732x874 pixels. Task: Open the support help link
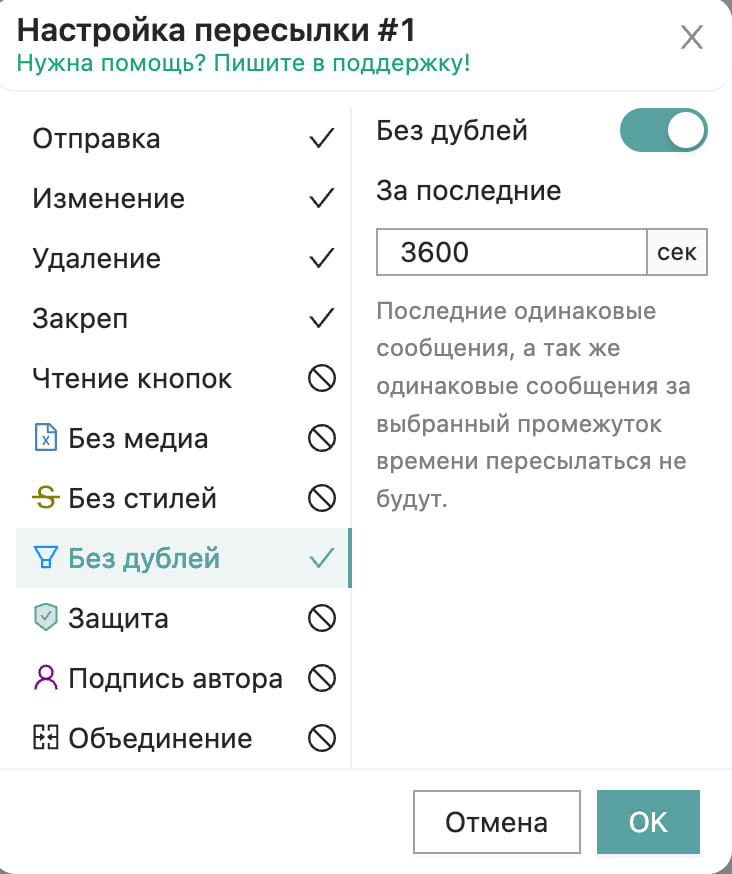click(x=243, y=64)
